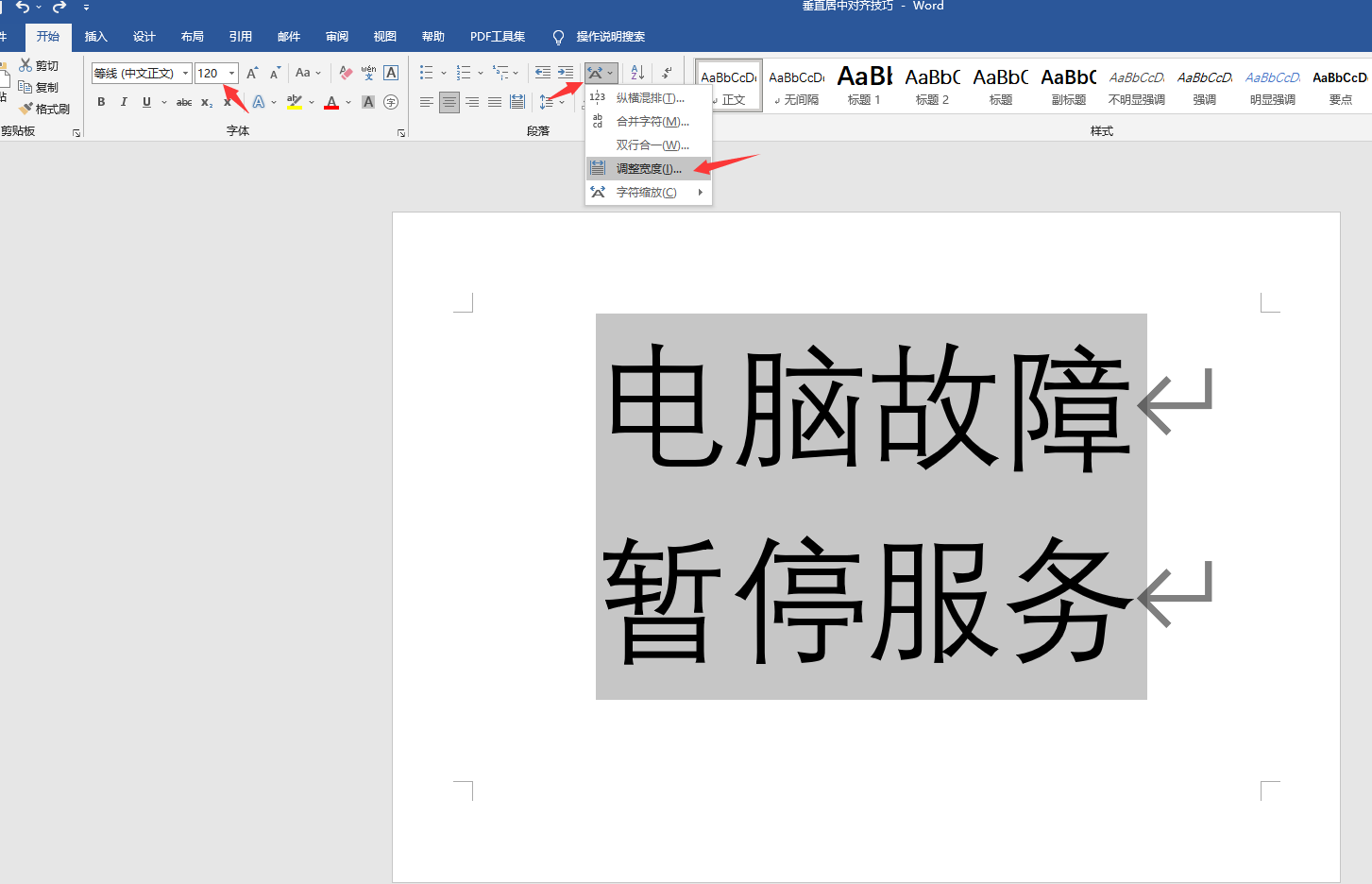Open the numbered list style dropdown
This screenshot has width=1372, height=884.
pyautogui.click(x=481, y=73)
